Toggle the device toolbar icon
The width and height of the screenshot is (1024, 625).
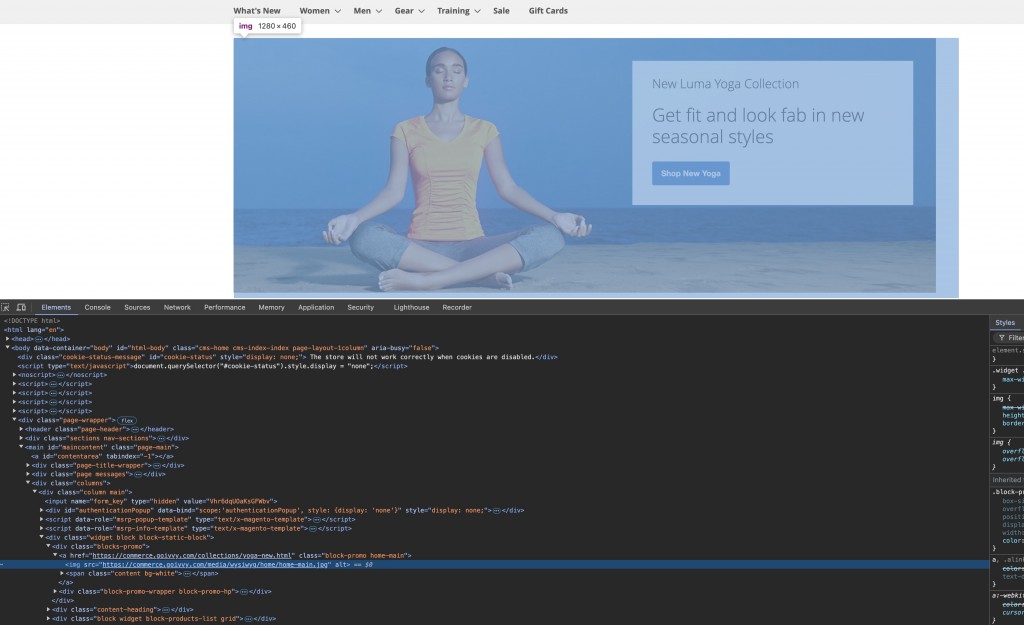(19, 307)
